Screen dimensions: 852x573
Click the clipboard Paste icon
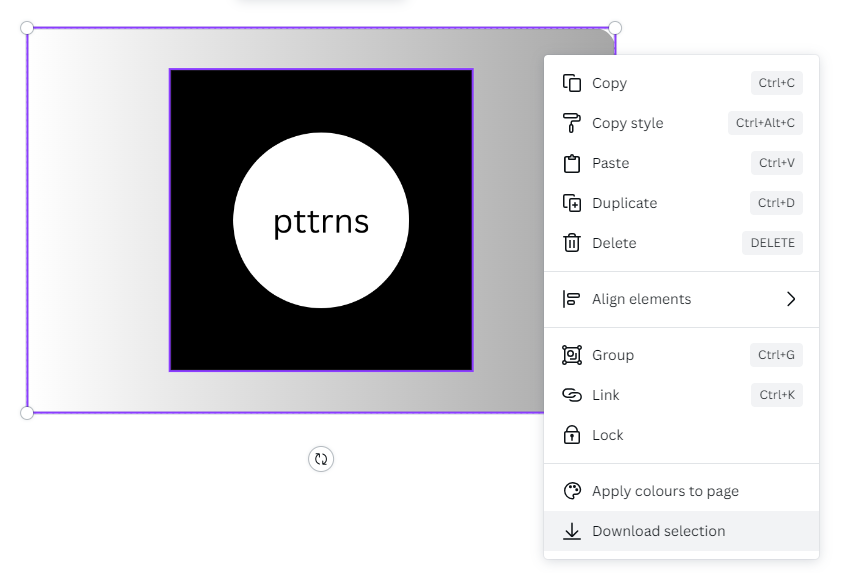572,163
